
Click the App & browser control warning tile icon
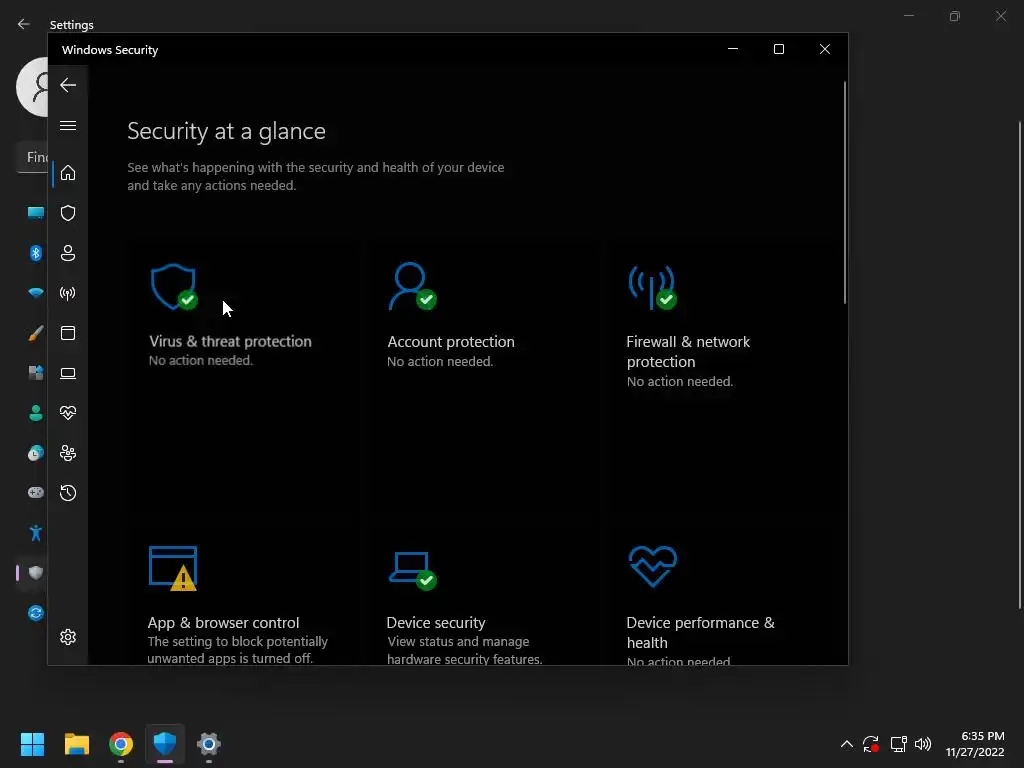173,568
